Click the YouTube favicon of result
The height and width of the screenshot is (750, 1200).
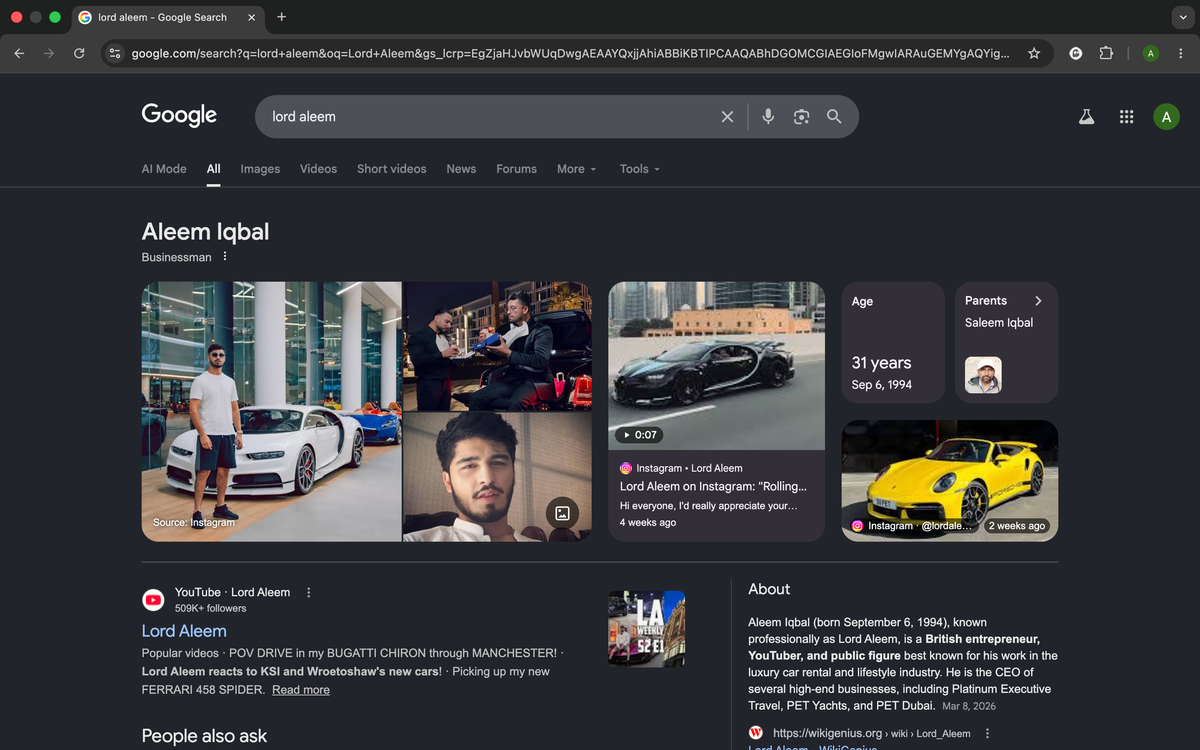click(153, 600)
